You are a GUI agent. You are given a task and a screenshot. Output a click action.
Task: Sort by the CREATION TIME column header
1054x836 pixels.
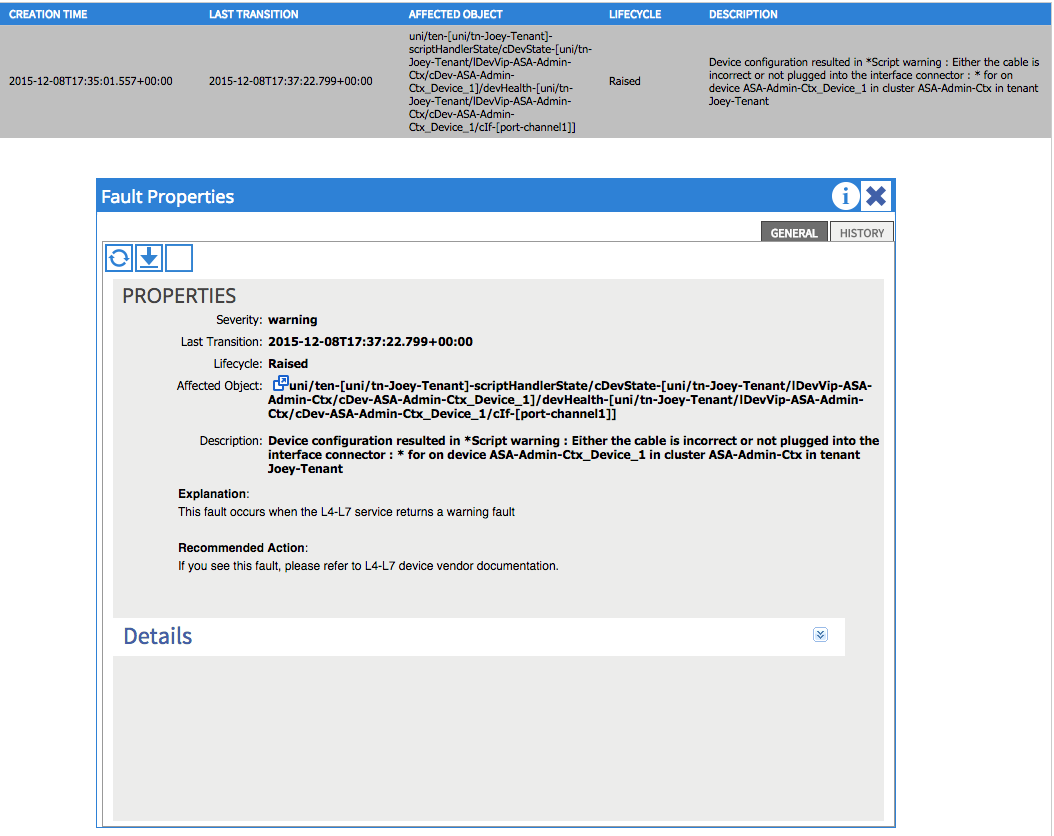tap(48, 13)
